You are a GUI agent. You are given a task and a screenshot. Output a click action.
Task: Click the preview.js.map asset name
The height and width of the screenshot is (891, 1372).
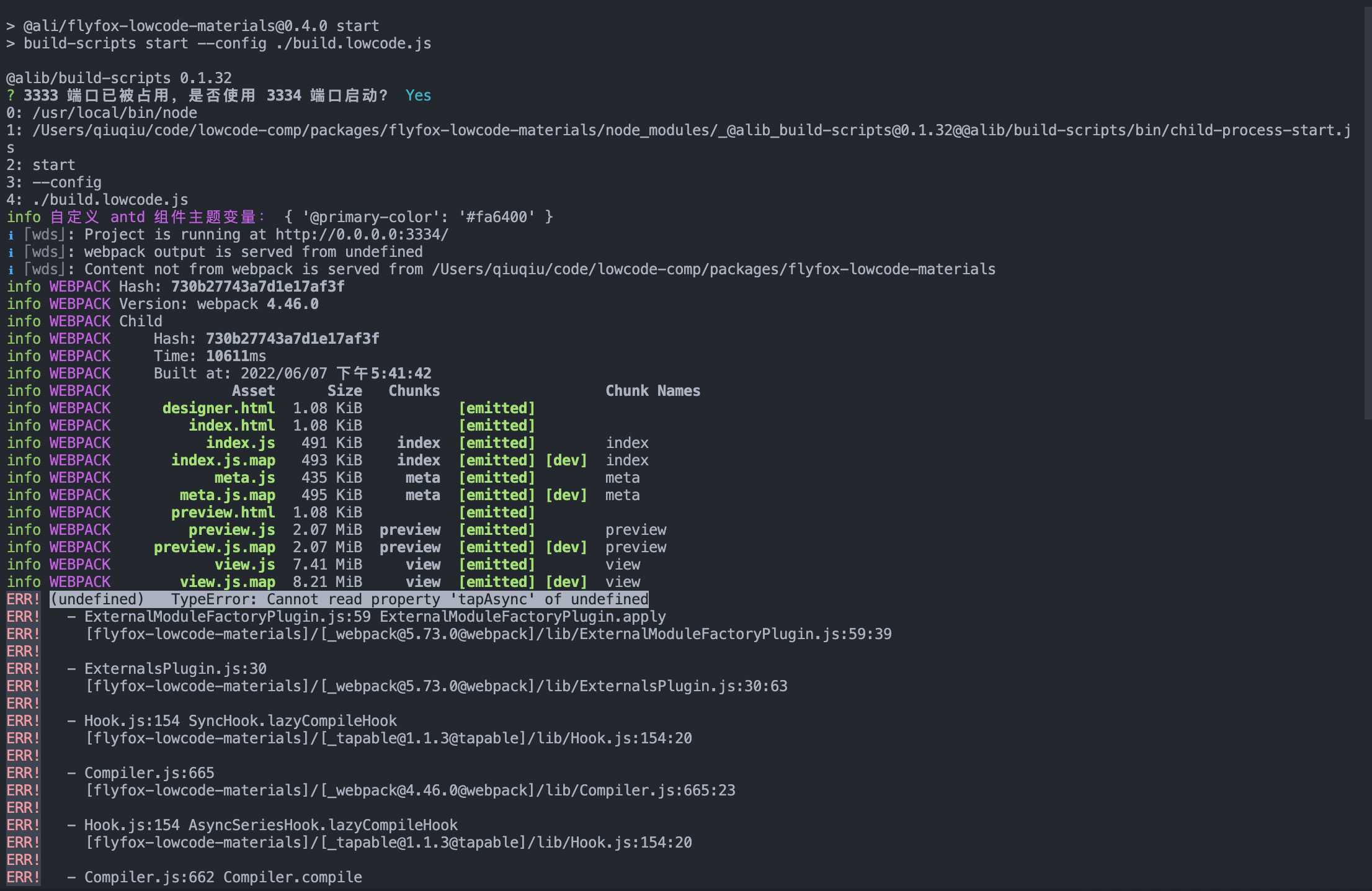[214, 547]
